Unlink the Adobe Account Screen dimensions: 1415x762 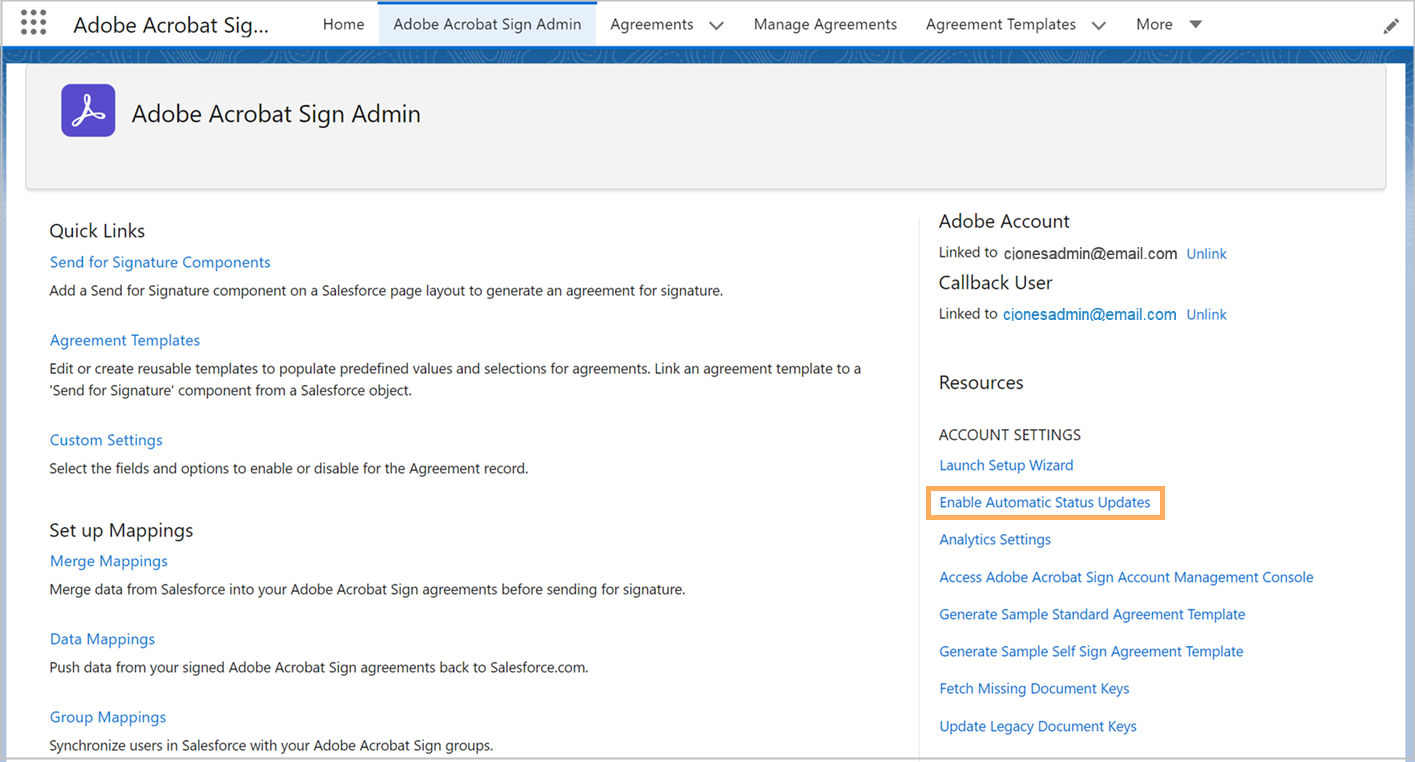pos(1206,254)
